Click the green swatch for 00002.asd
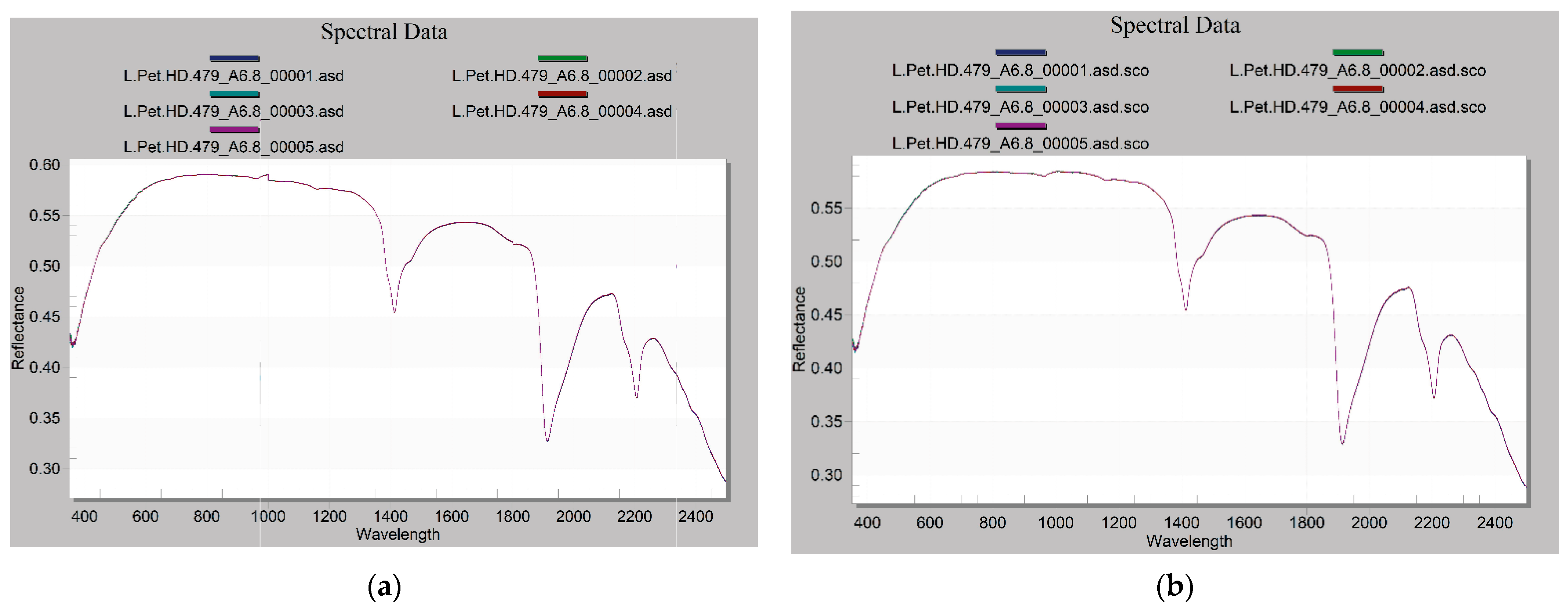The image size is (1568, 610). [x=562, y=58]
